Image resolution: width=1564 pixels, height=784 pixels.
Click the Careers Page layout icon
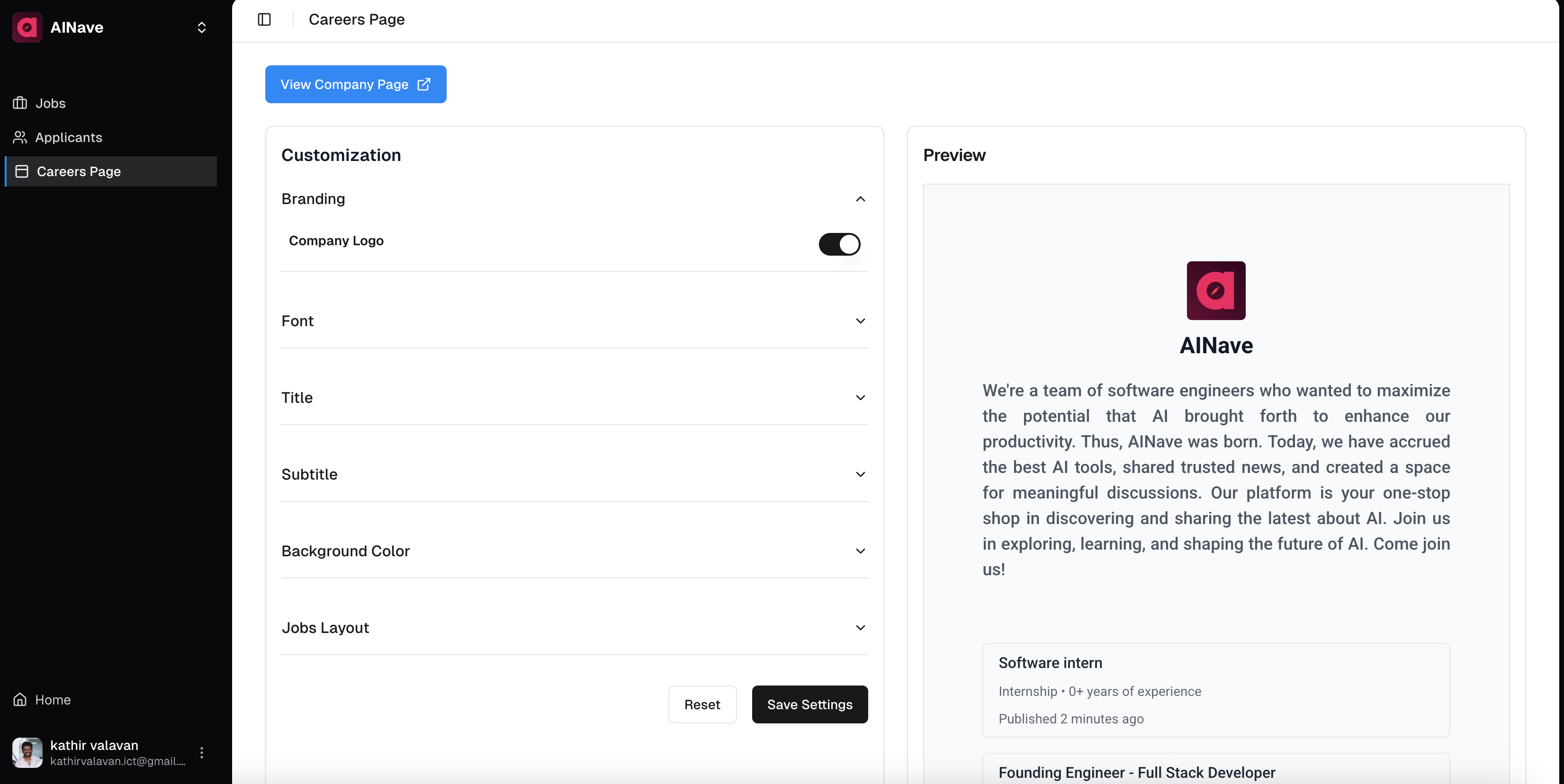(22, 171)
